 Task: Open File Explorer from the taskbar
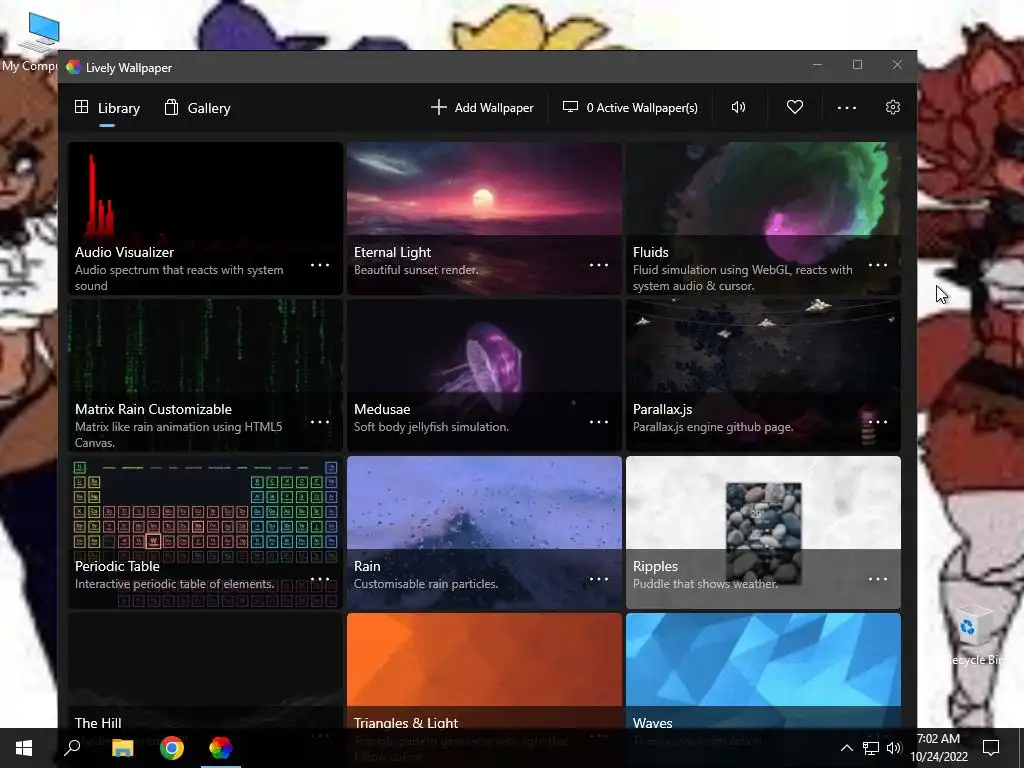tap(122, 748)
